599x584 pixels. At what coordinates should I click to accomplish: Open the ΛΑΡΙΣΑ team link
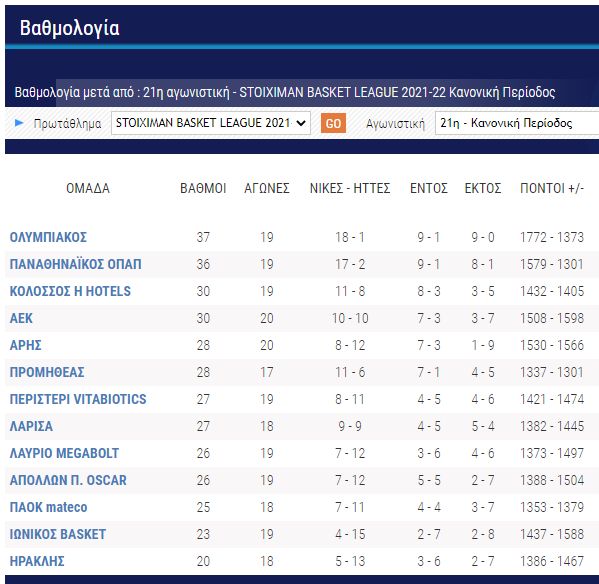coord(31,426)
